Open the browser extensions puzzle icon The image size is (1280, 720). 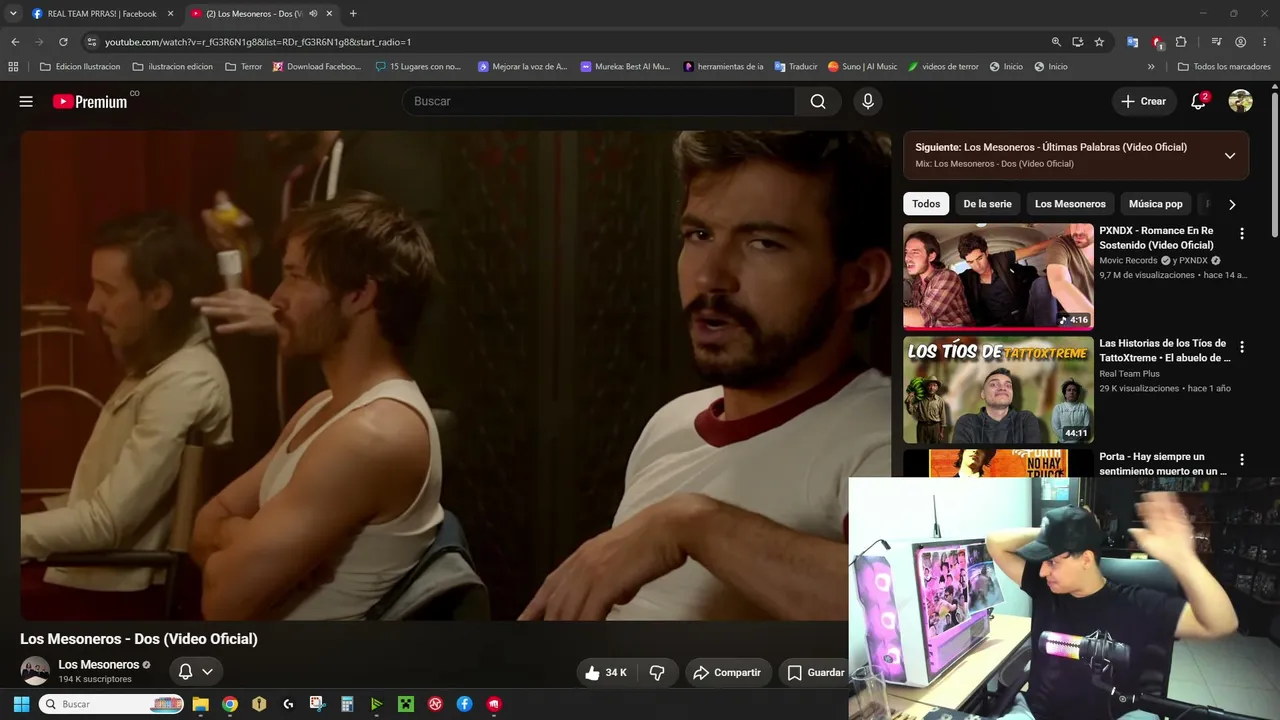pos(1181,42)
